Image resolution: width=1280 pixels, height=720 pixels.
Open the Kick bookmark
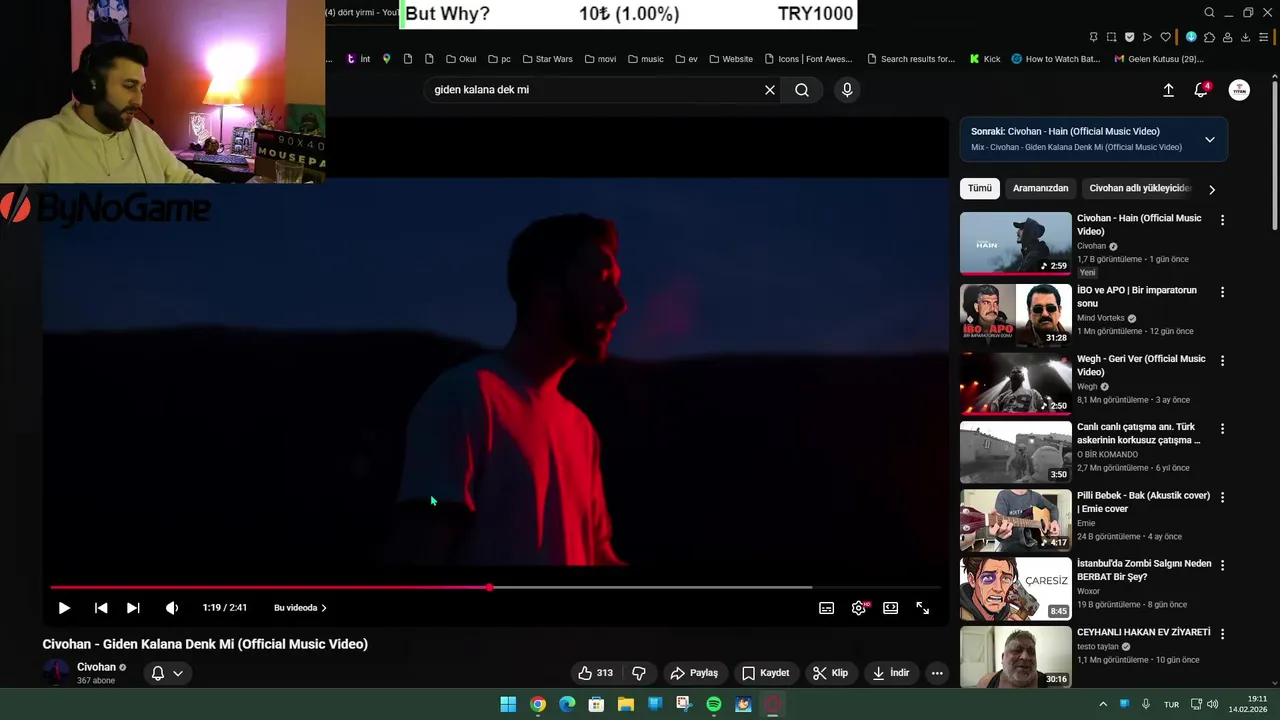tap(985, 59)
